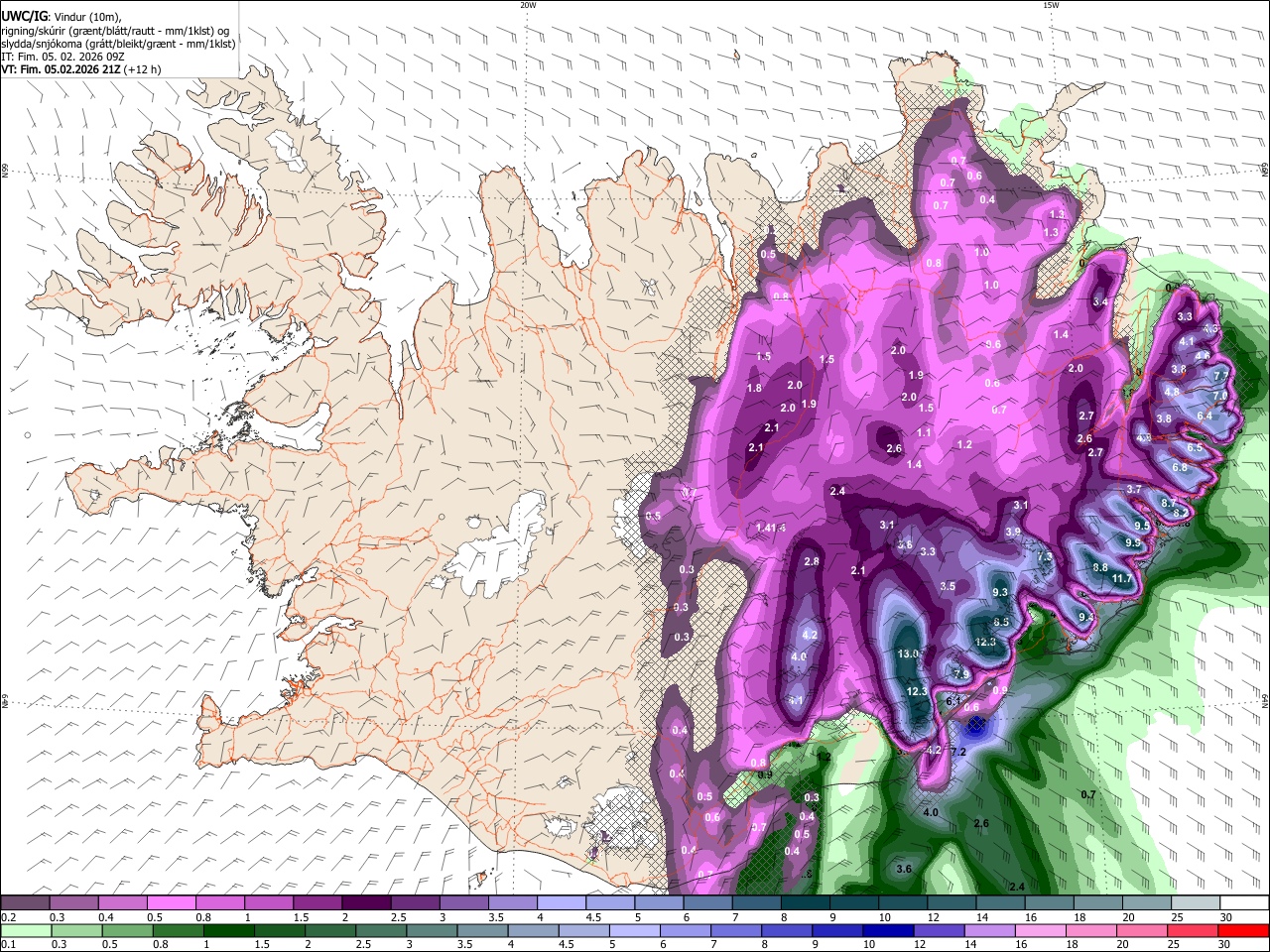Click the 13.0 precipitation value on the map
This screenshot has height=952, width=1270.
click(x=910, y=654)
